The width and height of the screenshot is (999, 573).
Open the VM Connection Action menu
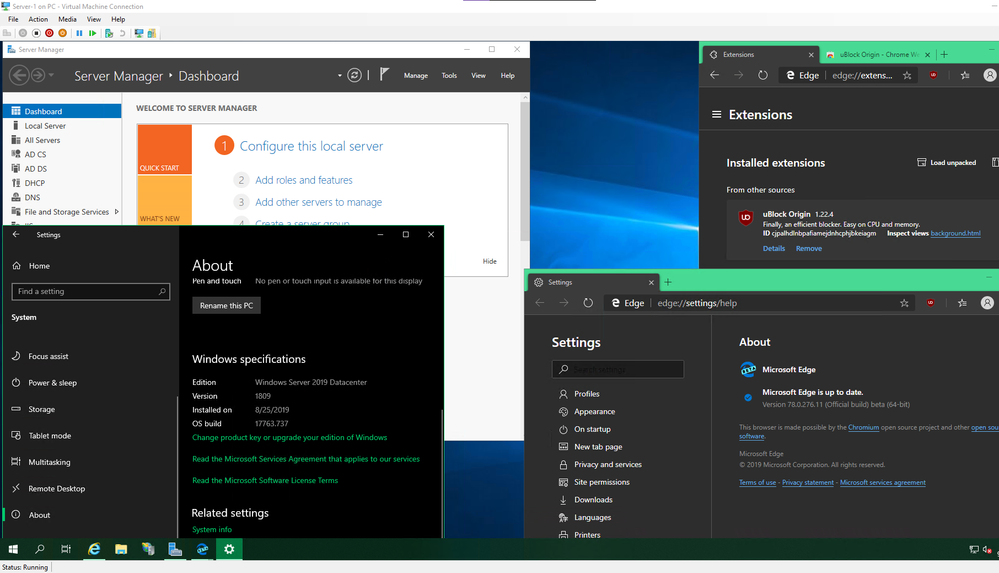click(38, 19)
